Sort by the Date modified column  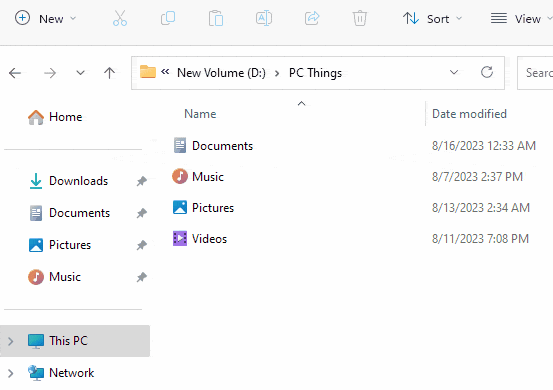click(x=469, y=114)
